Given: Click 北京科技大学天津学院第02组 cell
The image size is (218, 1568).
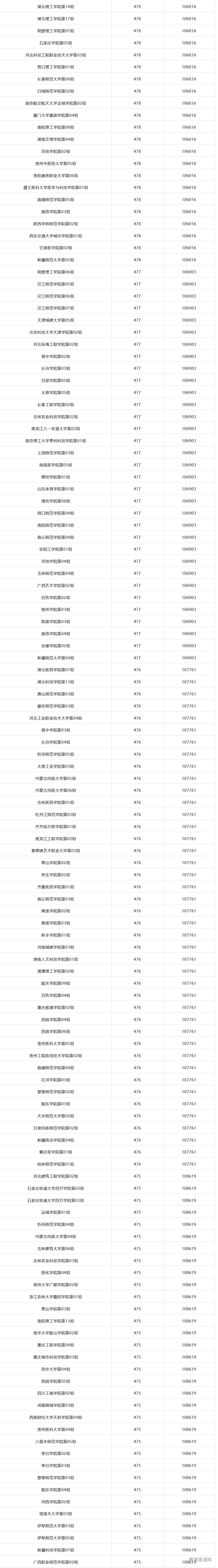Looking at the screenshot, I should 56,332.
